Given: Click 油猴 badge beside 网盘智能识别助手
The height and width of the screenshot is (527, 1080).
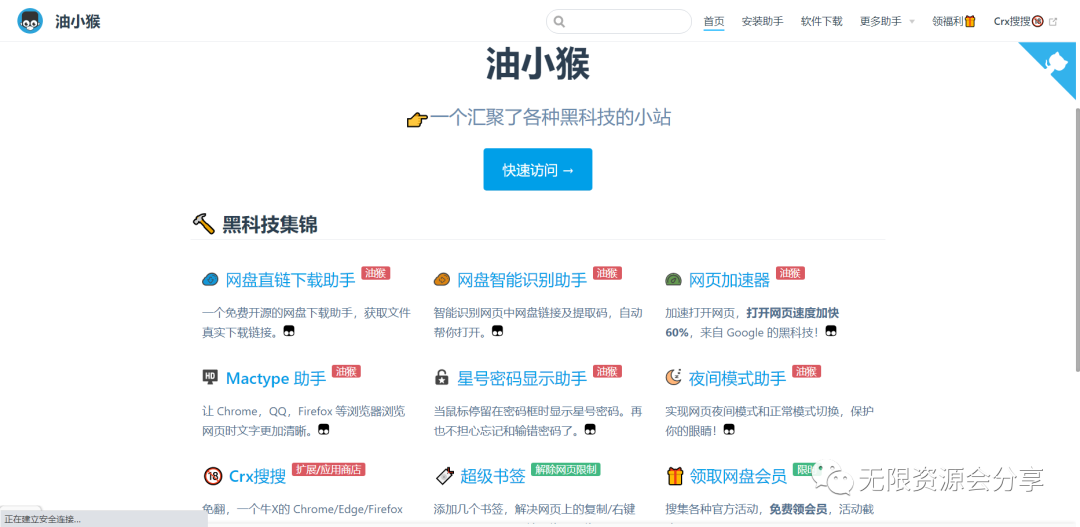Looking at the screenshot, I should click(x=608, y=273).
